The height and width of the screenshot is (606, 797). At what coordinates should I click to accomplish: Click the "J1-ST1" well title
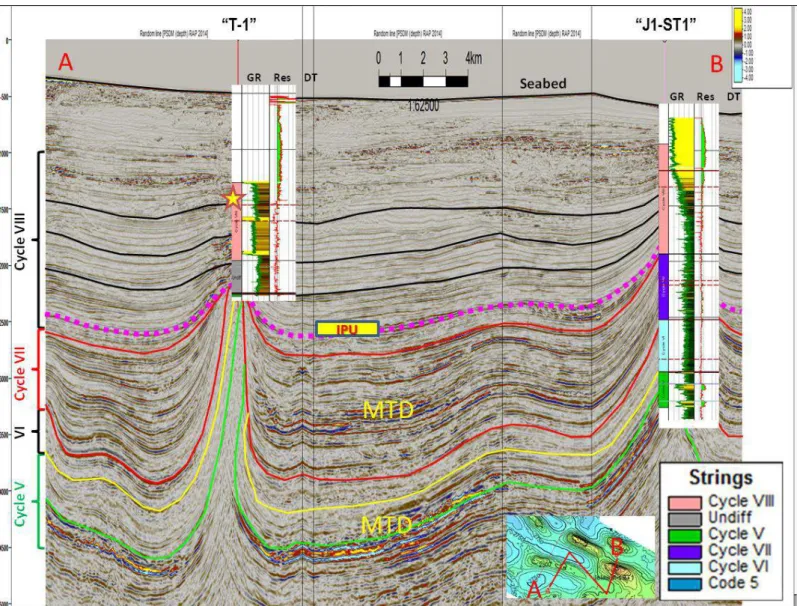[x=665, y=24]
